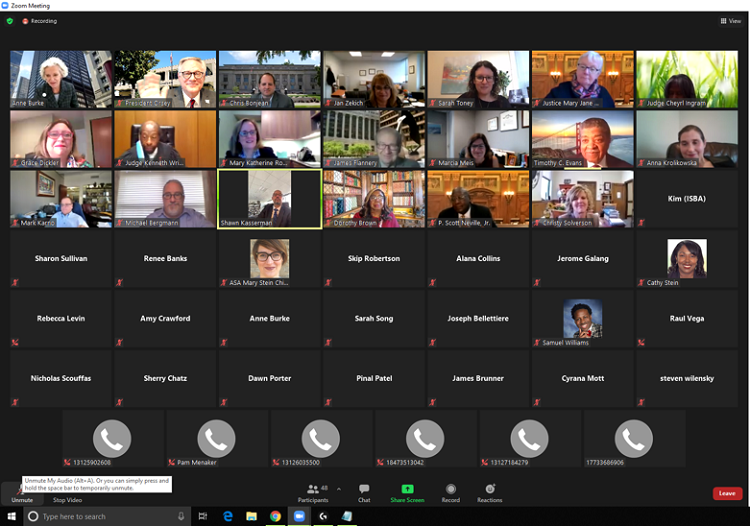This screenshot has height=526, width=750.
Task: Click the red Recording indicator
Action: 40,20
